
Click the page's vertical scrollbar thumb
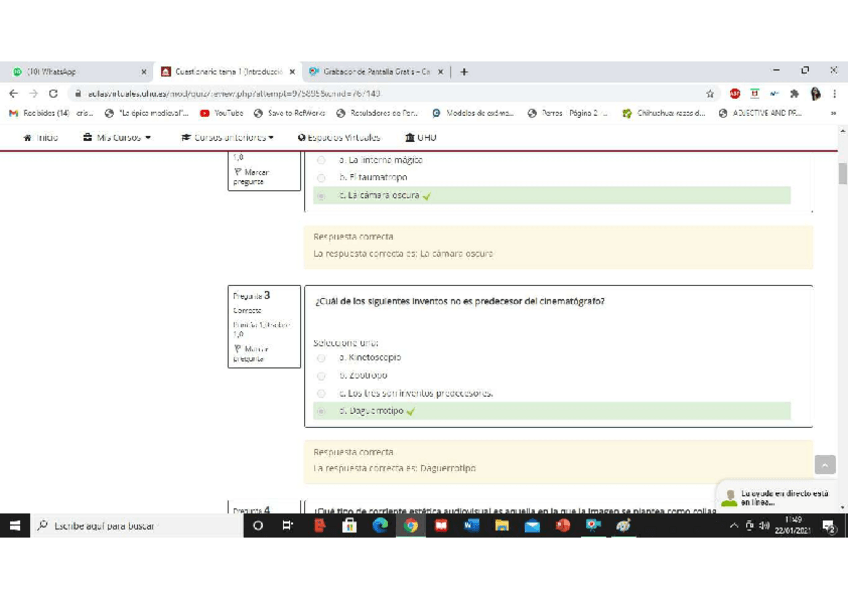842,173
